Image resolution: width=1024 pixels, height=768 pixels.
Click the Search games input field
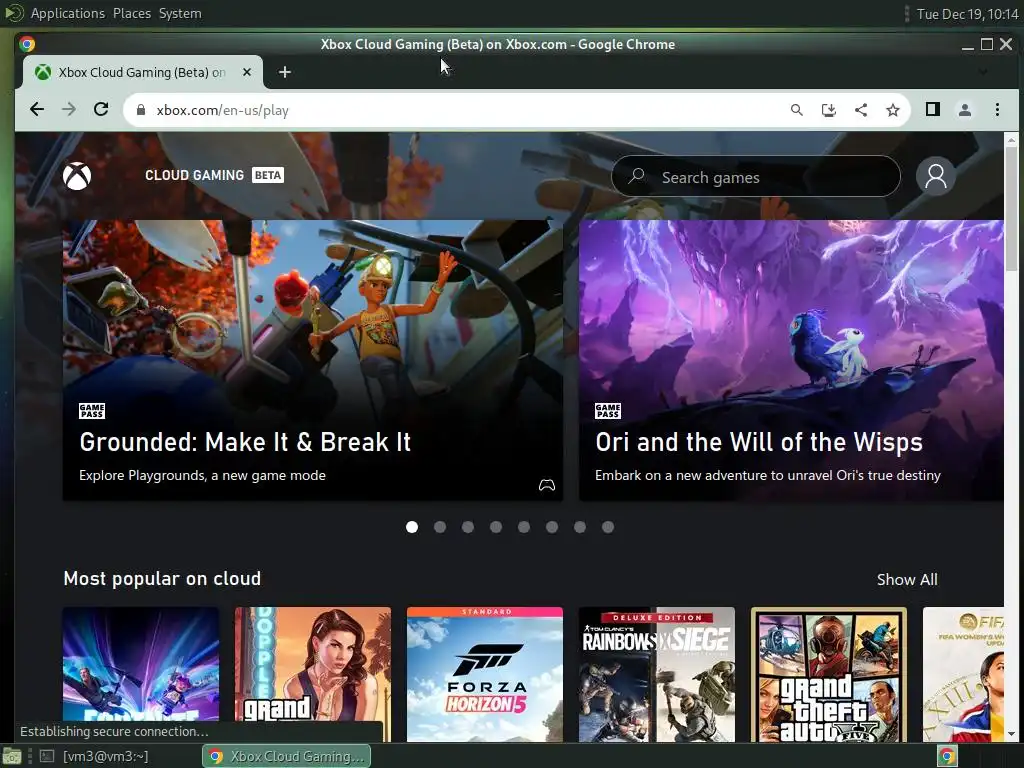756,176
